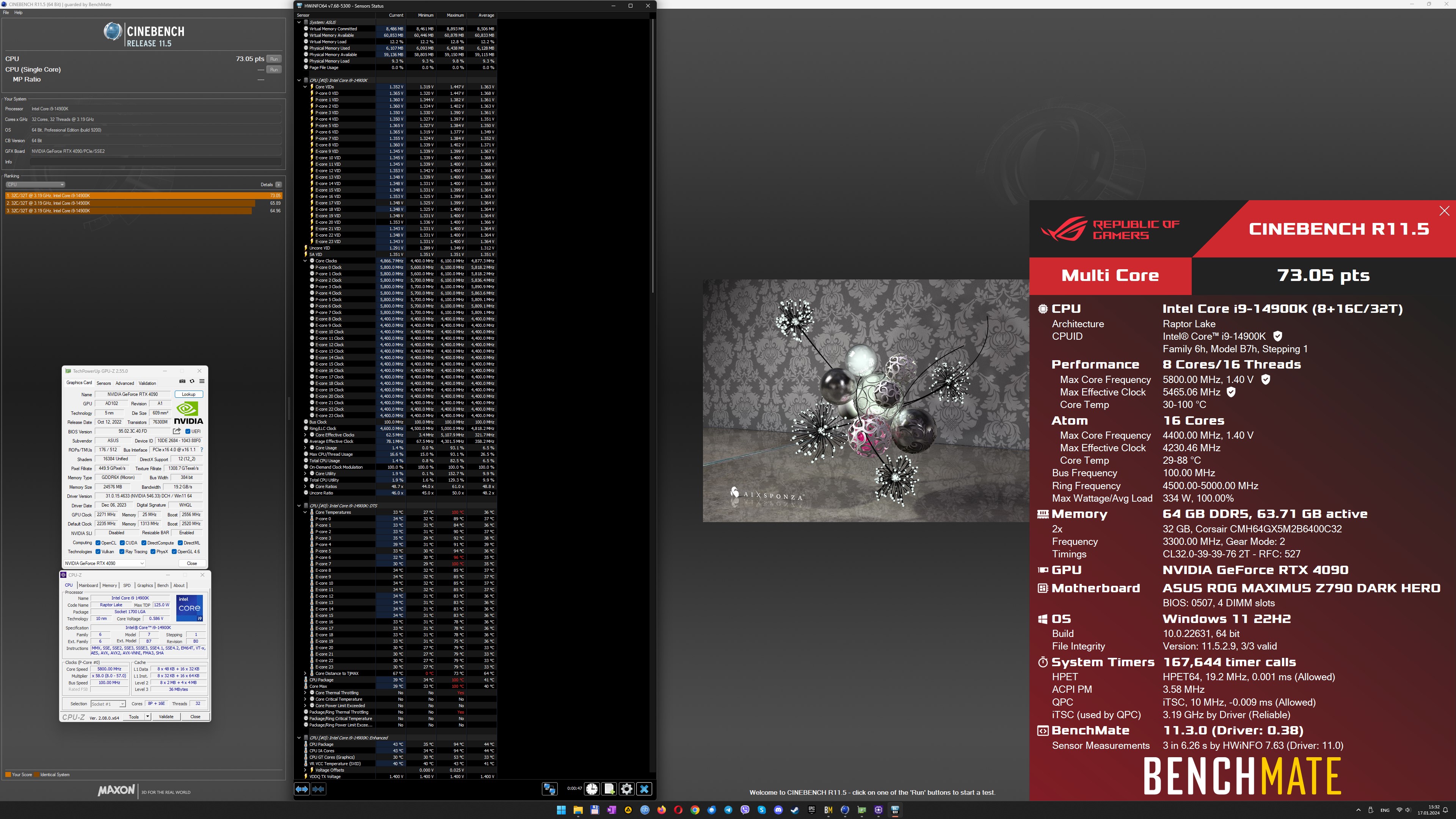Click HWiNFO clock reset timer icon
Image resolution: width=1456 pixels, height=819 pixels.
[592, 789]
